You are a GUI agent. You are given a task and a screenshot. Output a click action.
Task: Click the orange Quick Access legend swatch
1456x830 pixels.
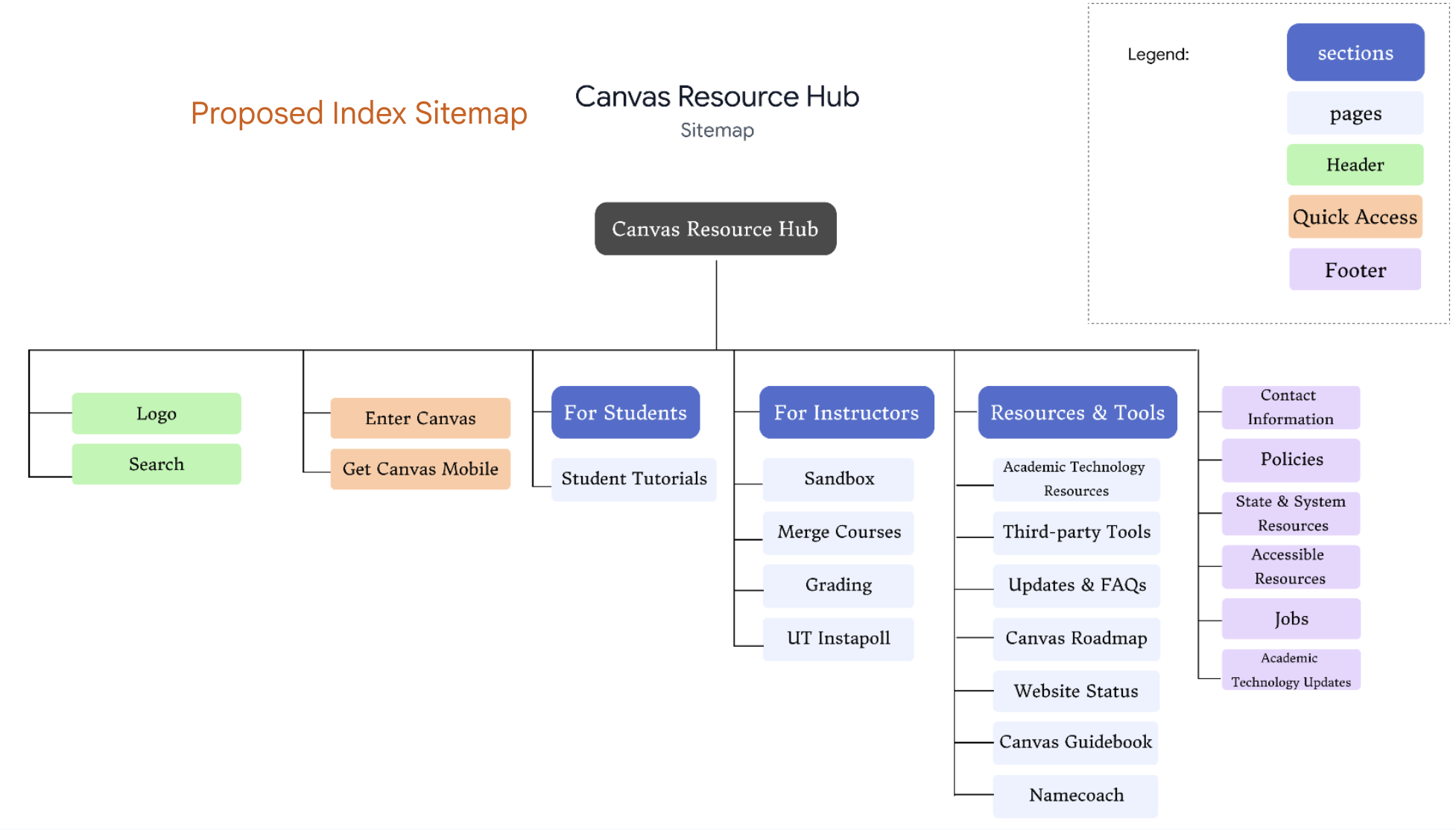(x=1355, y=217)
